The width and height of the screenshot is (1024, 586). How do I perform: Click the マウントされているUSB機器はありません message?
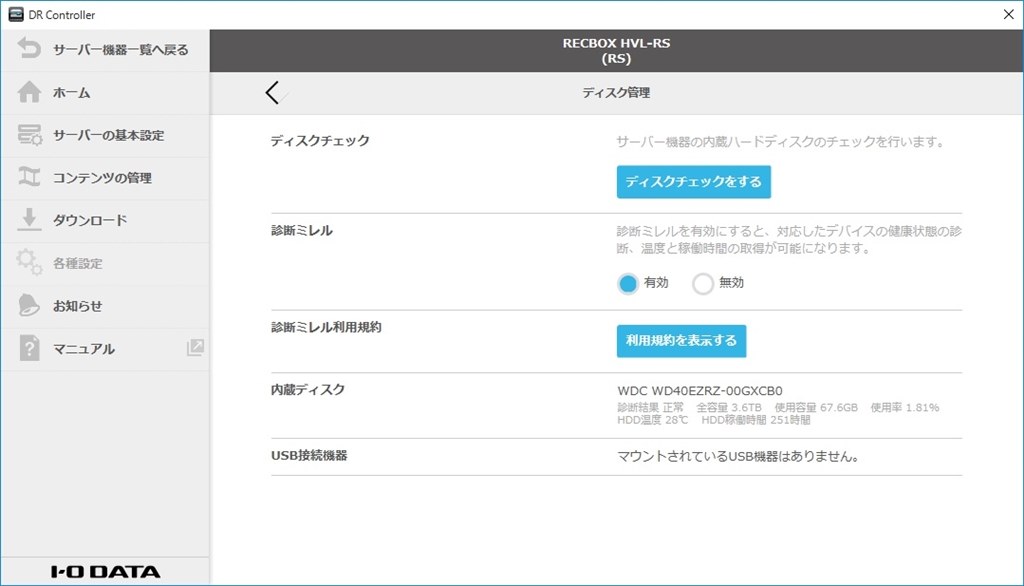[738, 456]
